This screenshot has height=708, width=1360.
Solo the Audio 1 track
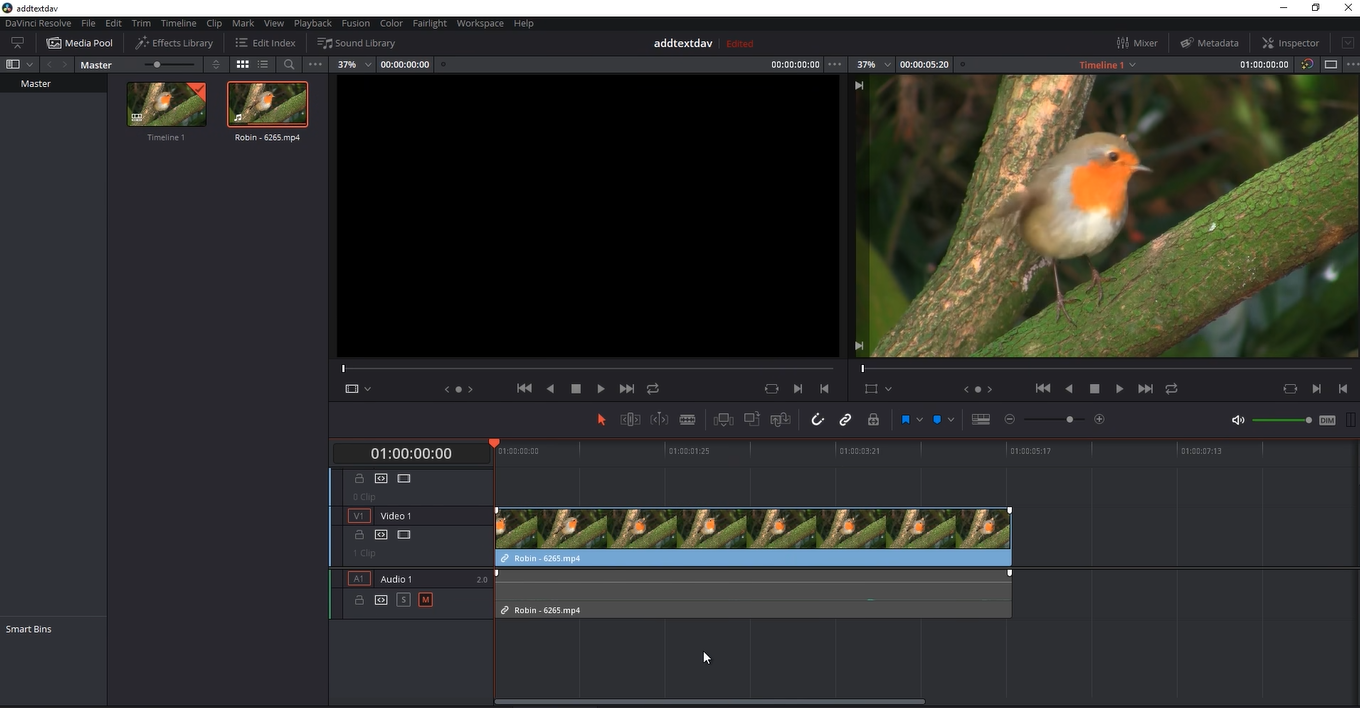403,599
